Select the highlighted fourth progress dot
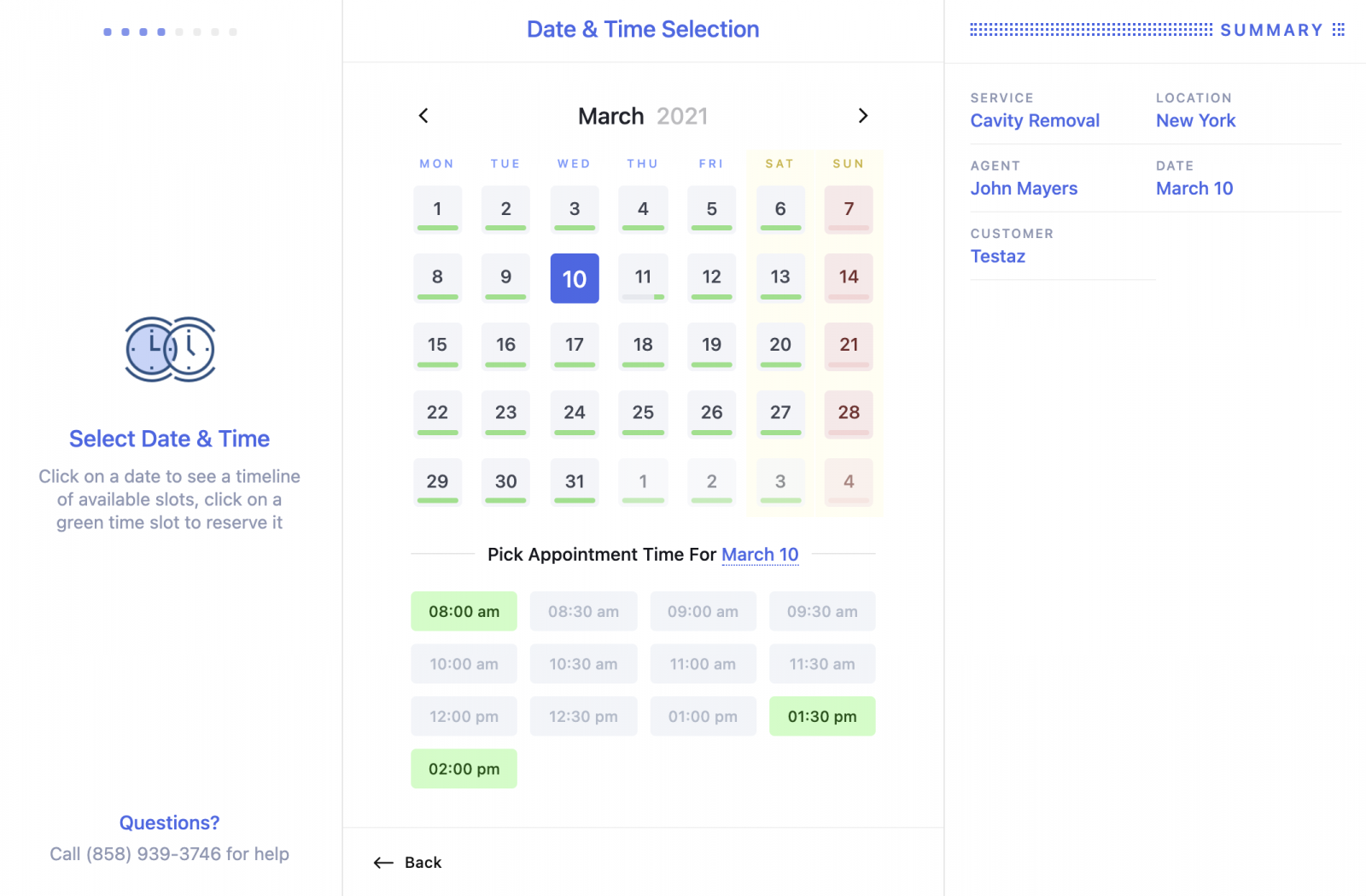Viewport: 1366px width, 896px height. 161,32
